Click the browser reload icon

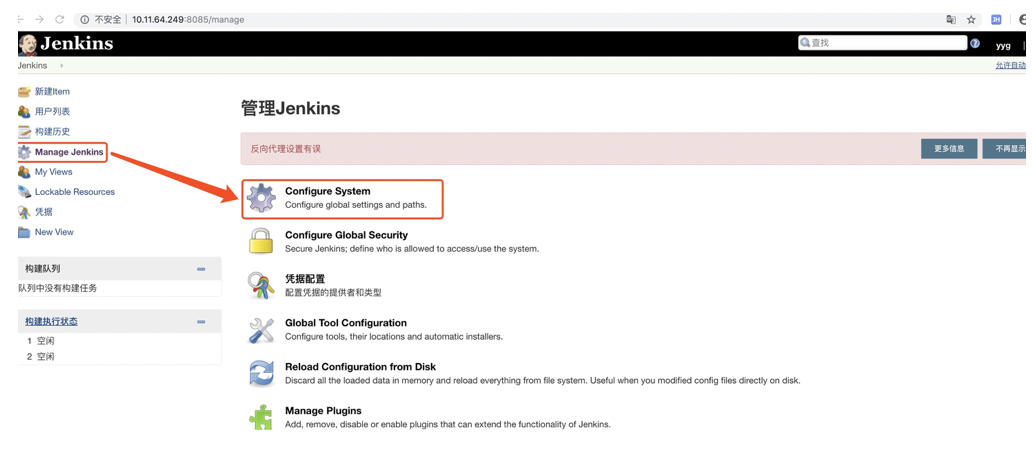click(59, 20)
